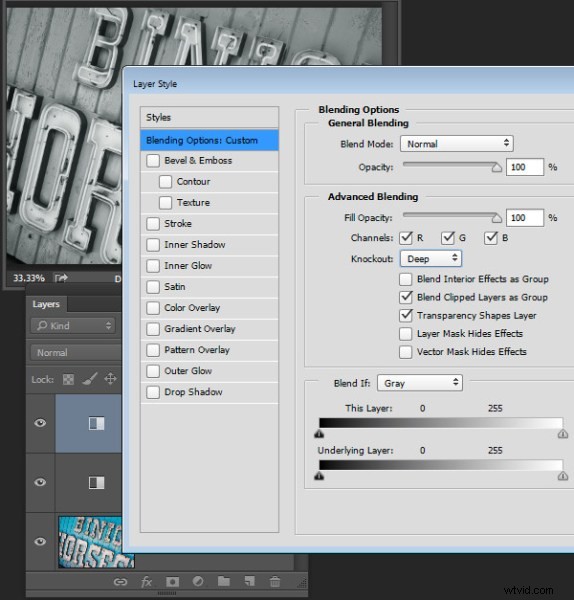574x600 pixels.
Task: Add a layer mask with the mask icon
Action: [x=172, y=582]
